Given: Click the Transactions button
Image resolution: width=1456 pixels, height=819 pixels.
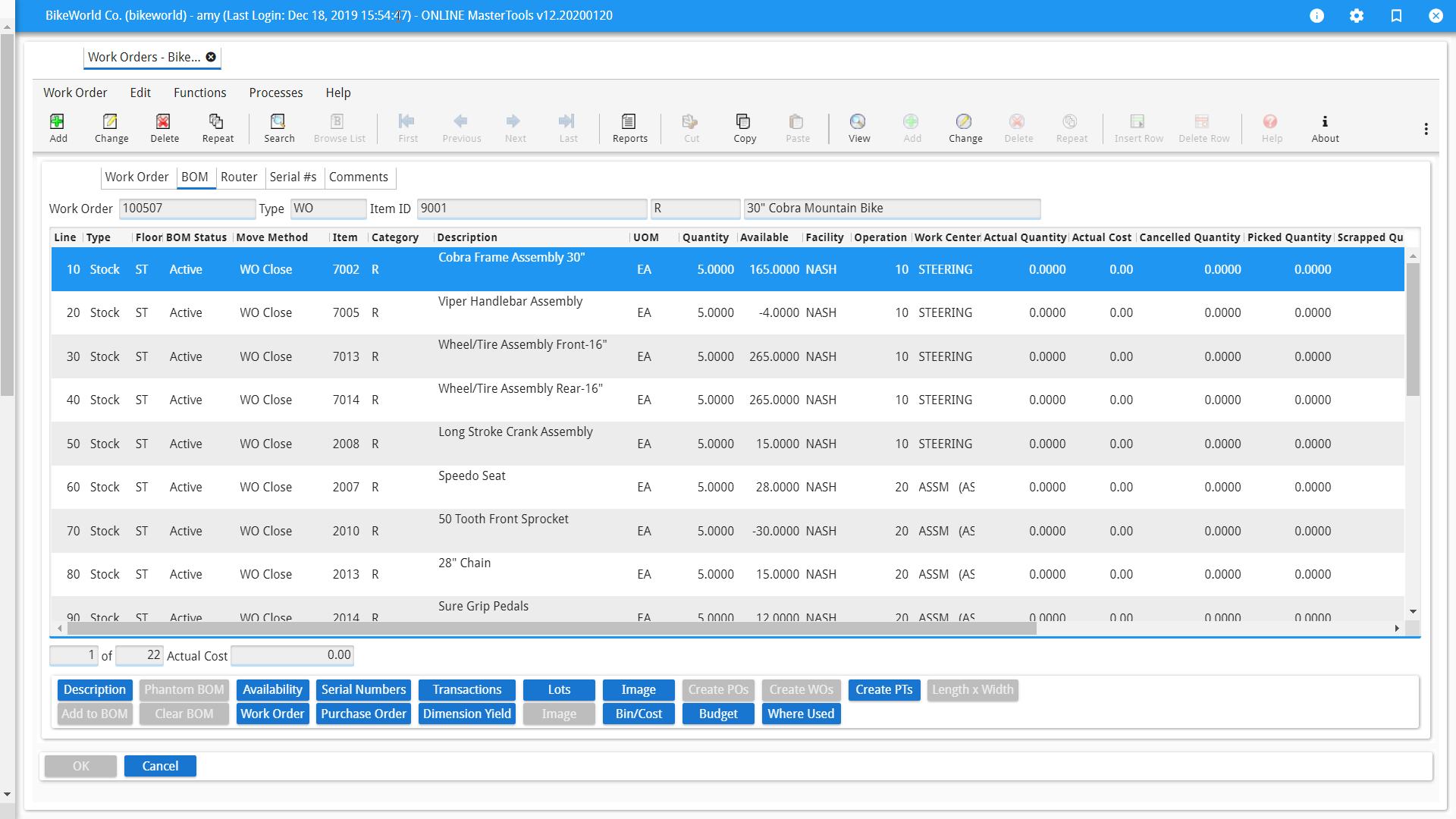Looking at the screenshot, I should click(x=466, y=689).
